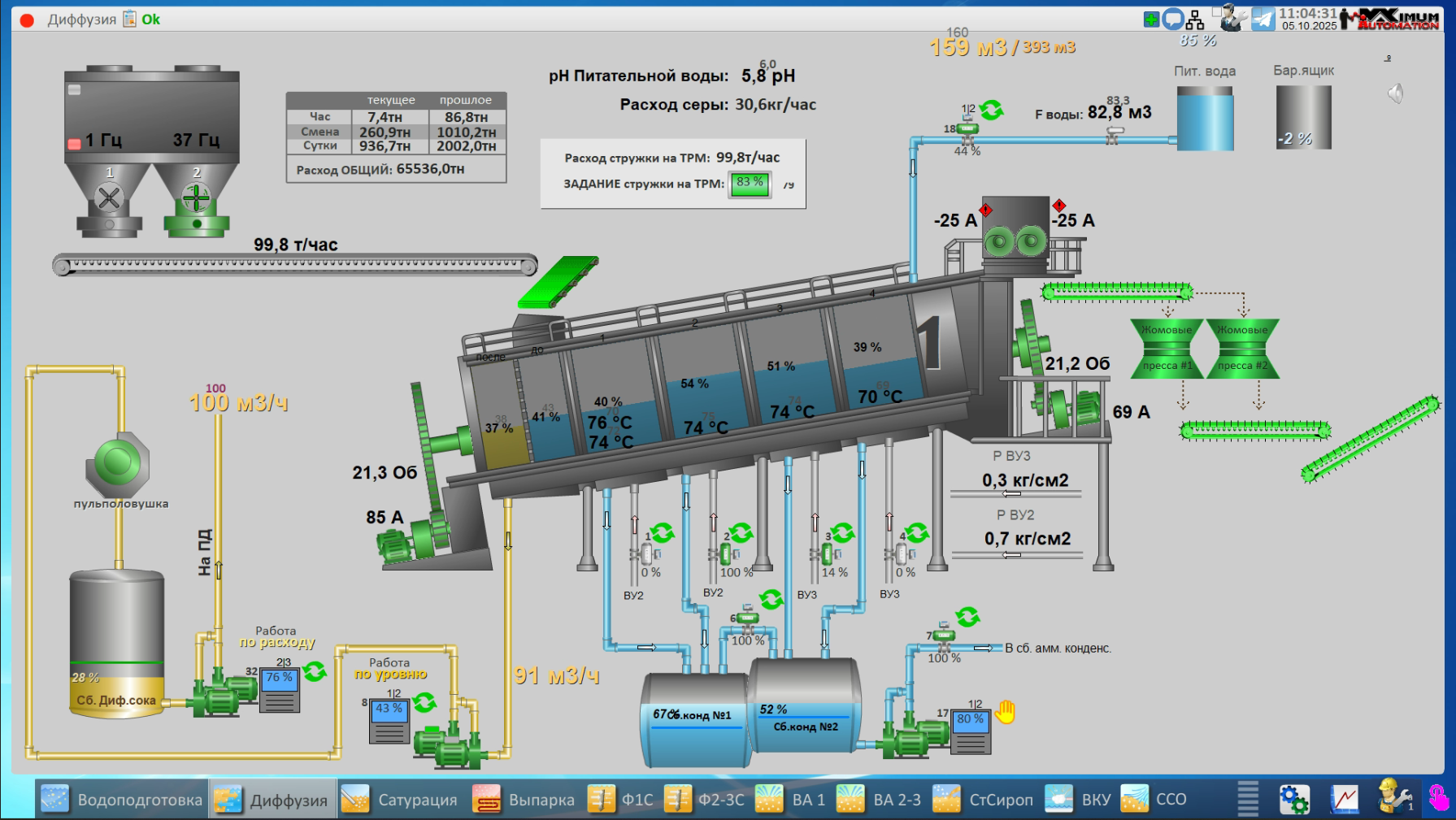Toggle auto mode on 'по уровню' pump controller
Image resolution: width=1456 pixels, height=820 pixels.
(x=424, y=702)
